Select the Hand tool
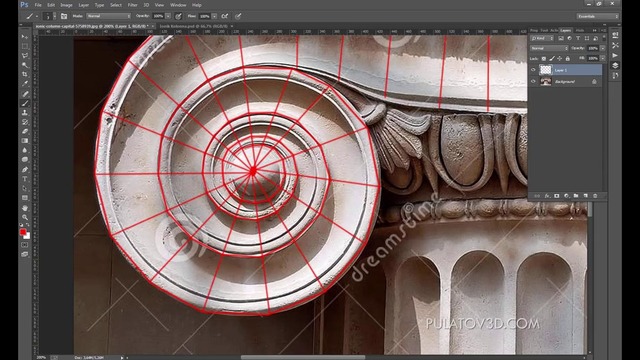The image size is (640, 360). [x=24, y=208]
